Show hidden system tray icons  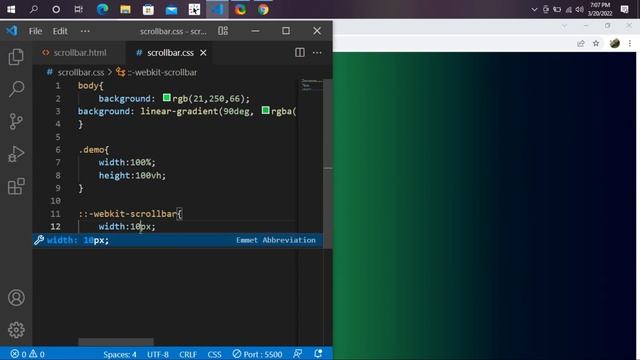[x=534, y=9]
